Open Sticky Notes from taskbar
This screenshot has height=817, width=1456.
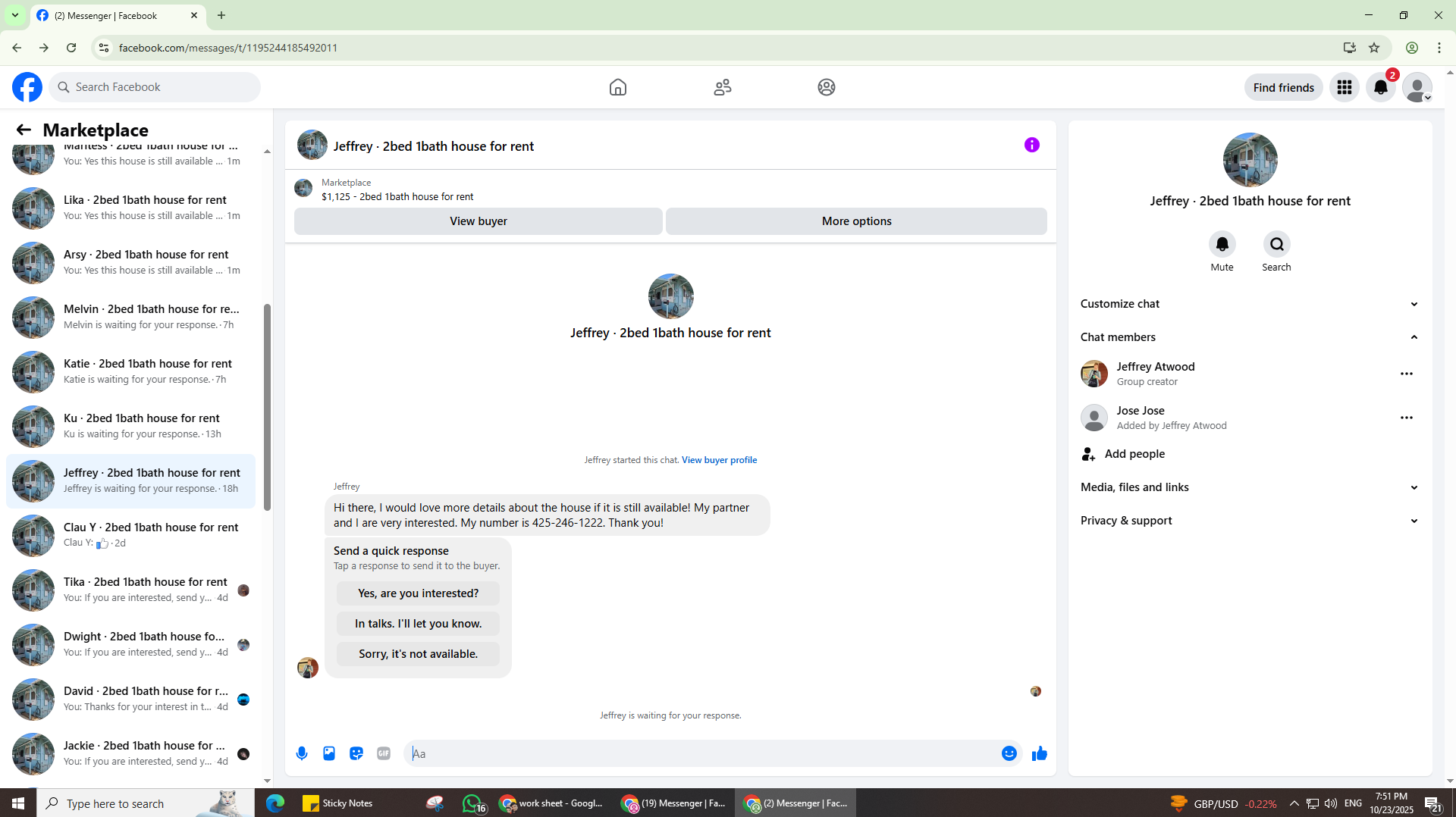[338, 803]
